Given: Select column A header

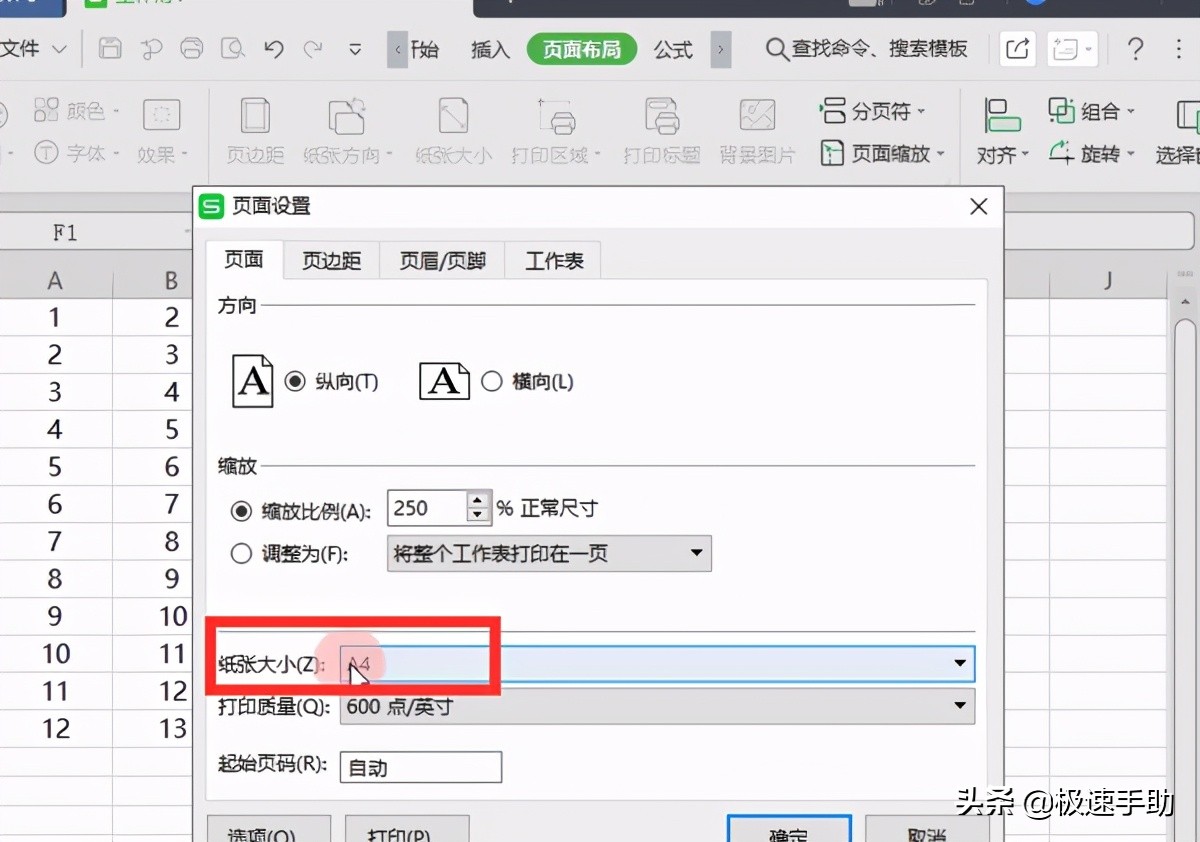Looking at the screenshot, I should (x=55, y=281).
